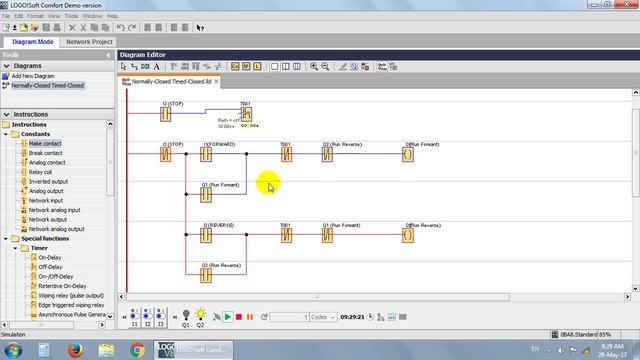Click the Undo arrow in main toolbar
This screenshot has height=360, width=640.
(120, 27)
